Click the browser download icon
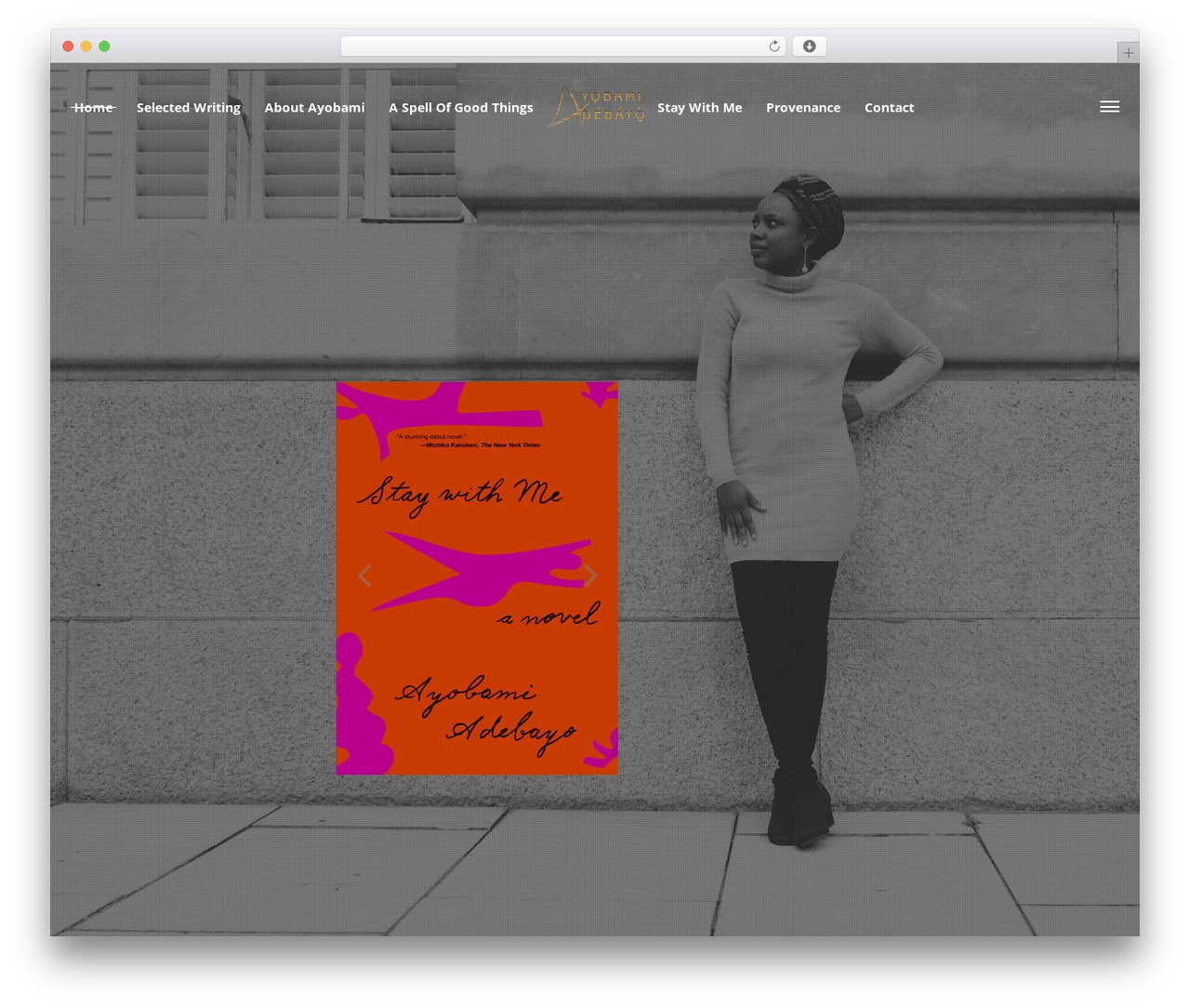The height and width of the screenshot is (1008, 1190). pos(809,46)
